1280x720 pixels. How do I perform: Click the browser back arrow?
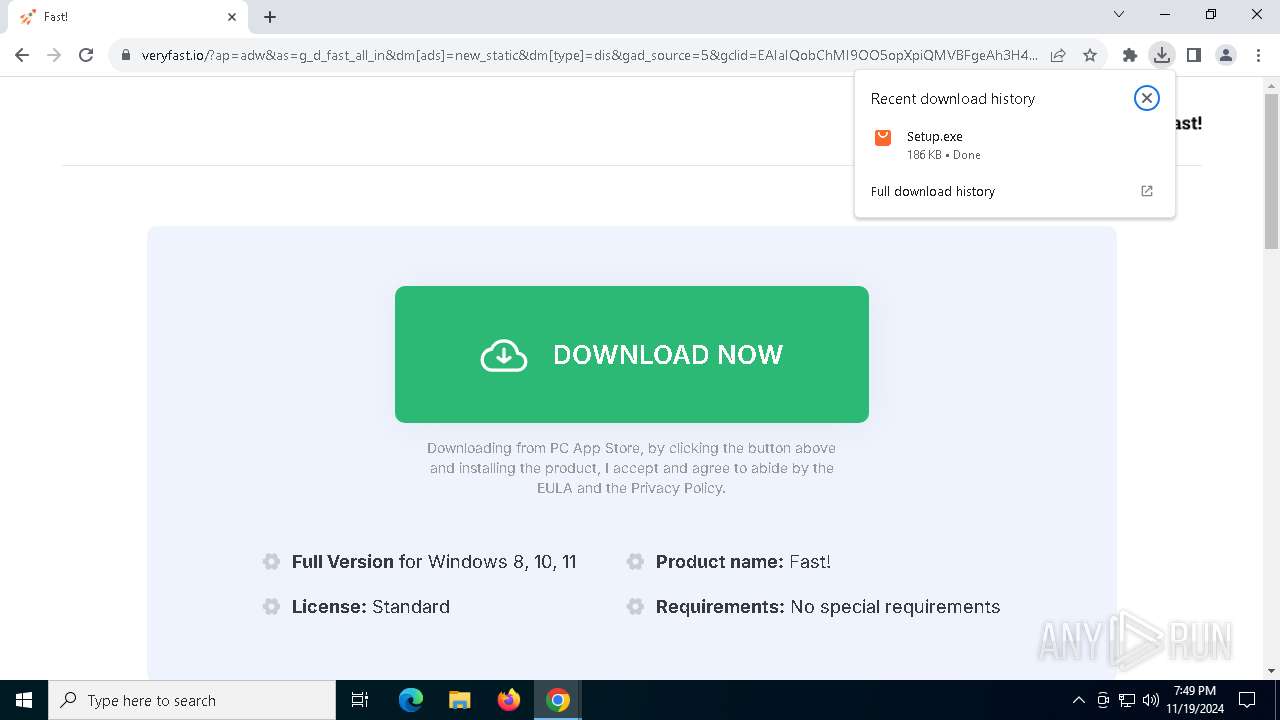pyautogui.click(x=22, y=55)
